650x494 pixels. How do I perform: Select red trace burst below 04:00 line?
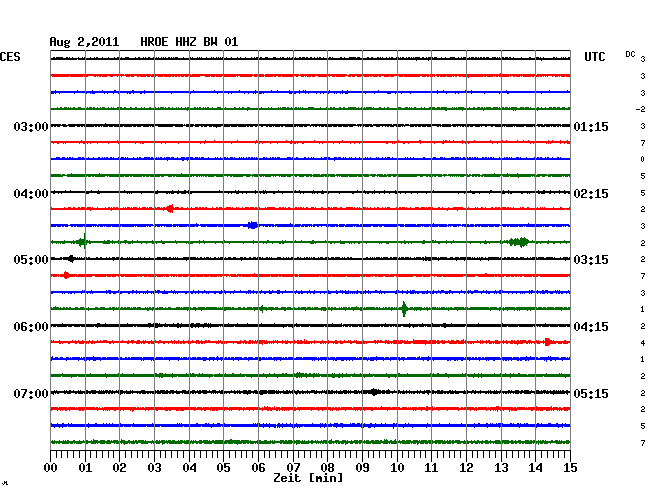coord(169,208)
